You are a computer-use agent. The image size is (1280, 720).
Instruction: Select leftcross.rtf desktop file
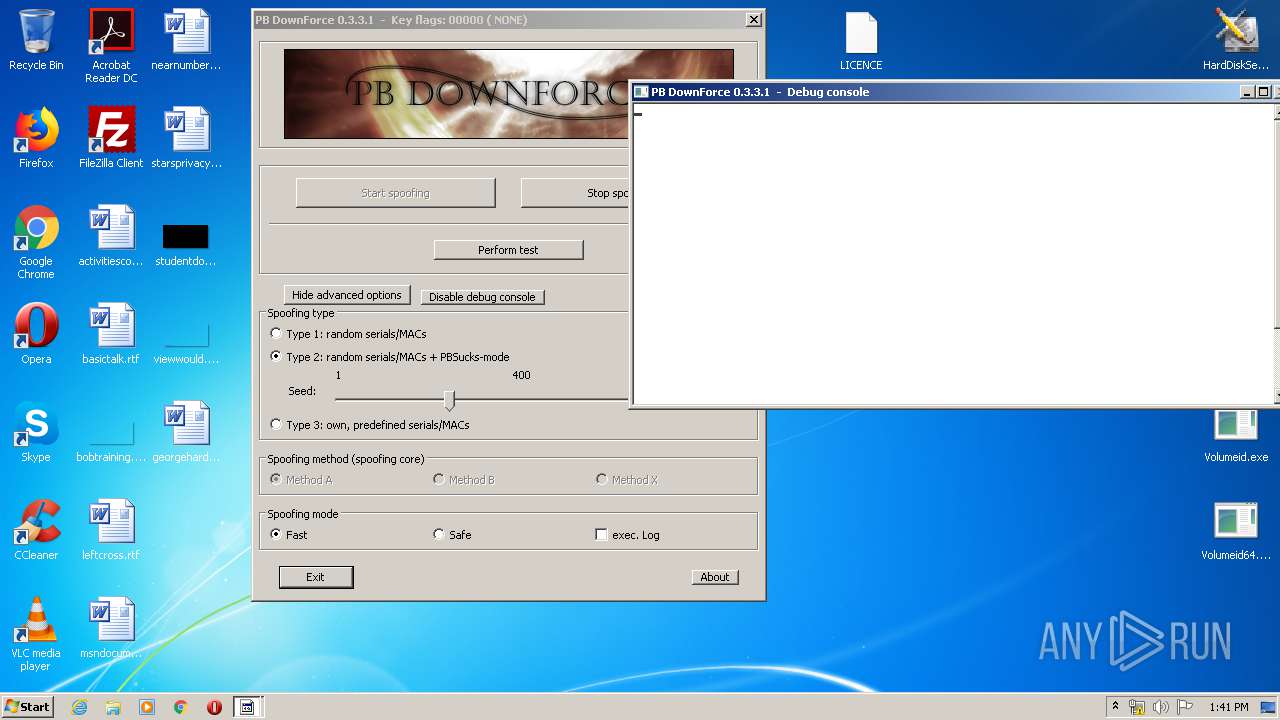pos(111,530)
